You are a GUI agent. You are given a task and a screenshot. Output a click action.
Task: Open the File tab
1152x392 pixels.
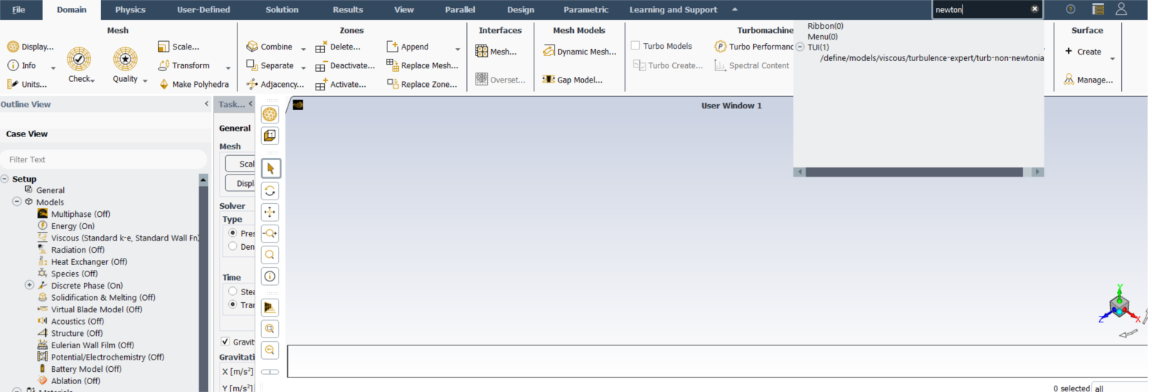click(x=18, y=10)
